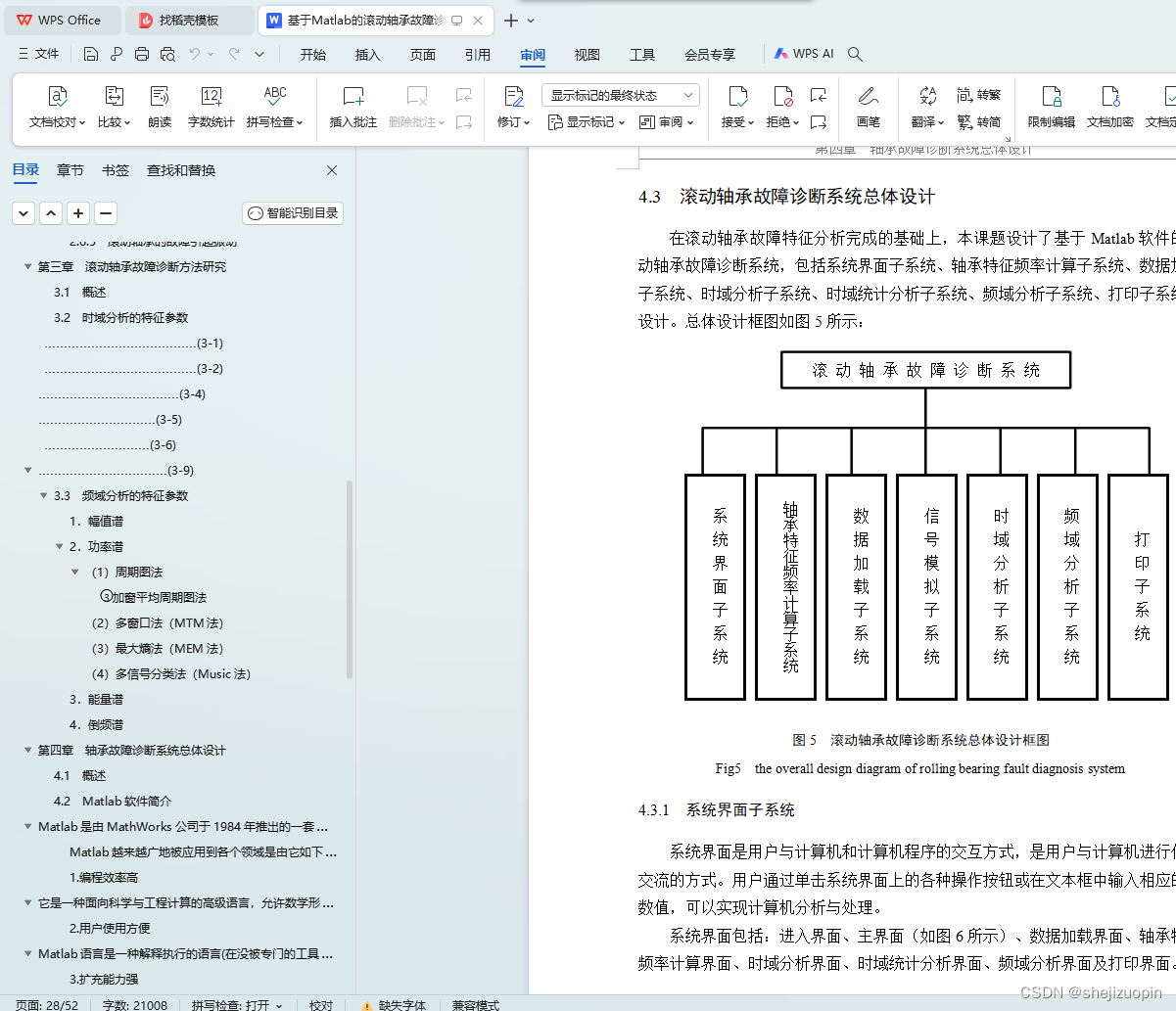This screenshot has width=1176, height=1011.
Task: Click the 拒绝 reject change icon
Action: pos(782,97)
